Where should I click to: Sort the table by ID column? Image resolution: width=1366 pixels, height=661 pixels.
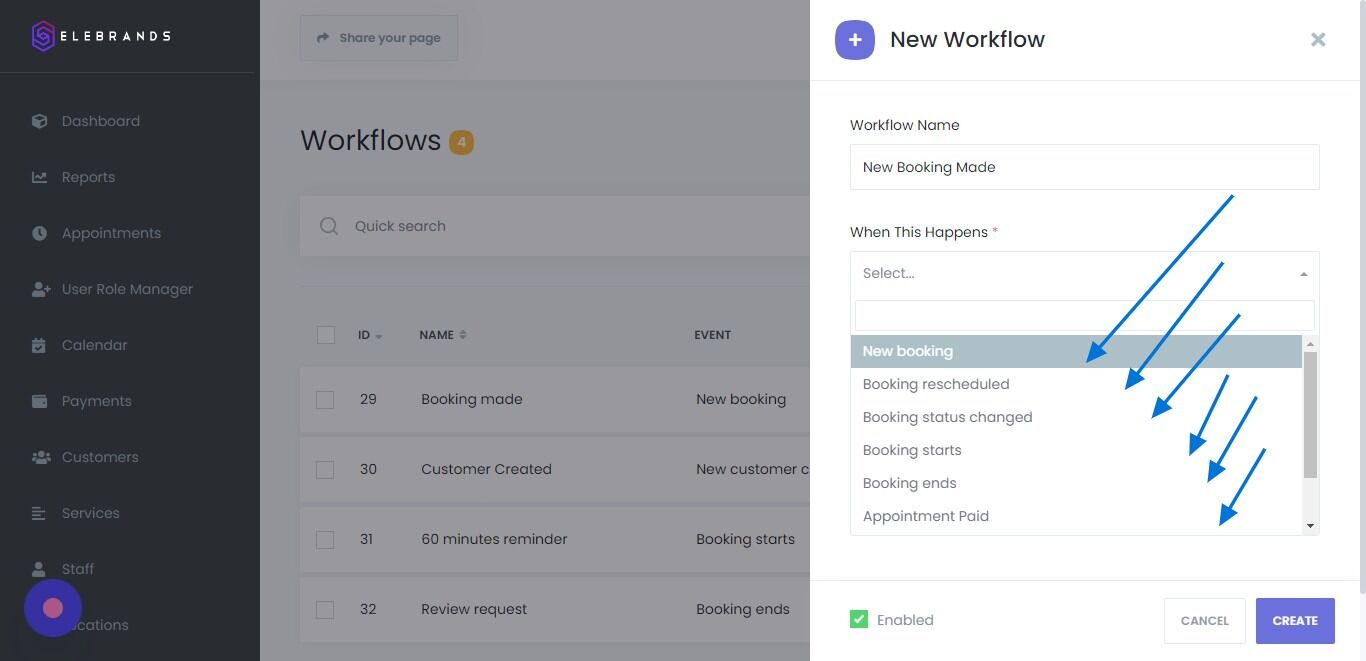click(370, 335)
